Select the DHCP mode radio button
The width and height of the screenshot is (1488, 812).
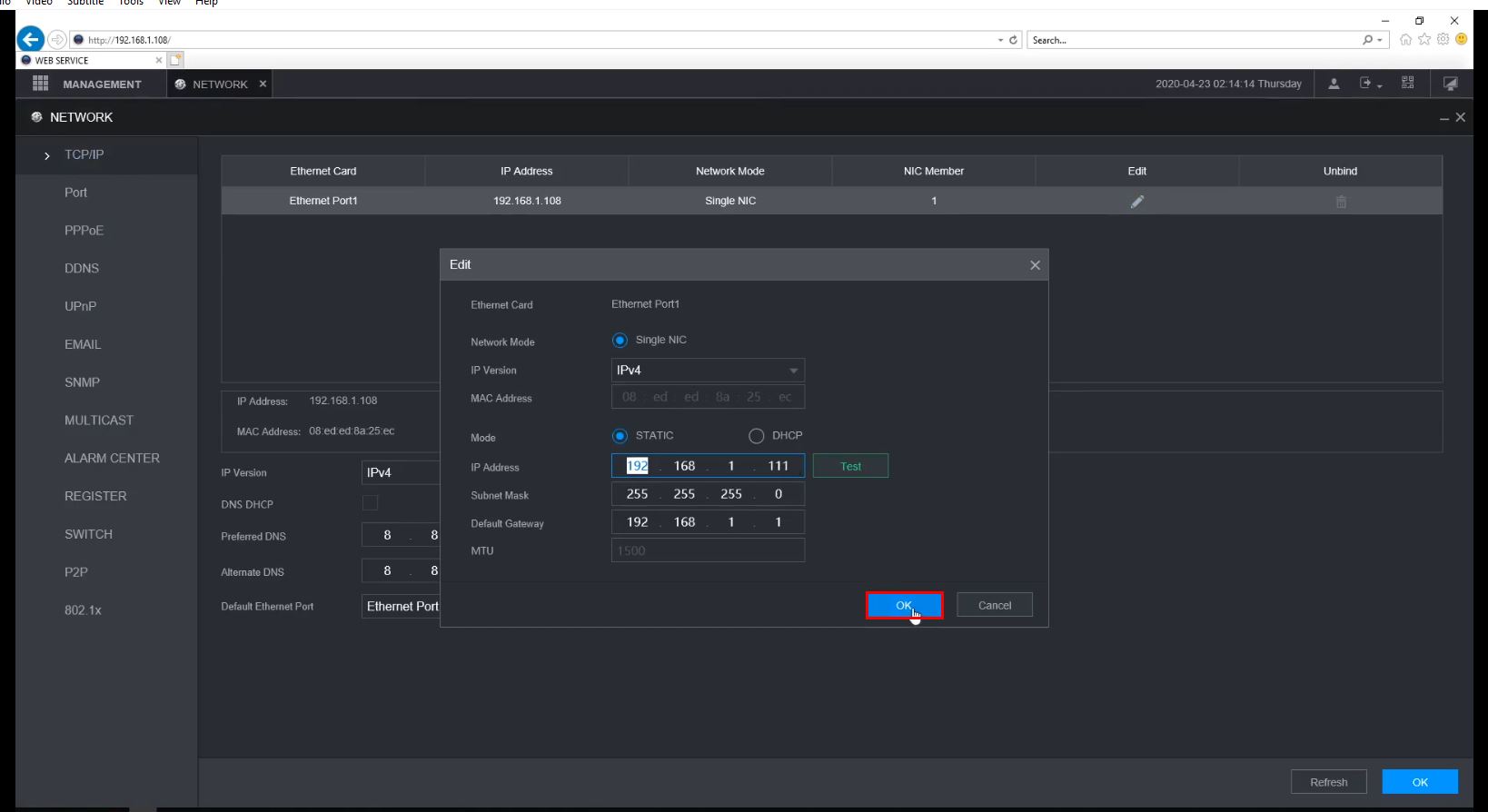(756, 436)
